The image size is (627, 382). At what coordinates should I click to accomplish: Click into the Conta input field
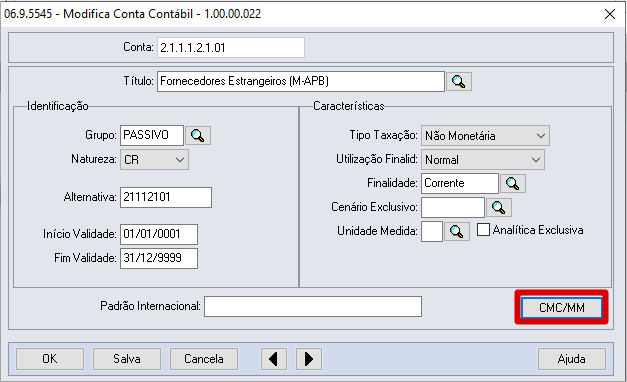pos(231,48)
